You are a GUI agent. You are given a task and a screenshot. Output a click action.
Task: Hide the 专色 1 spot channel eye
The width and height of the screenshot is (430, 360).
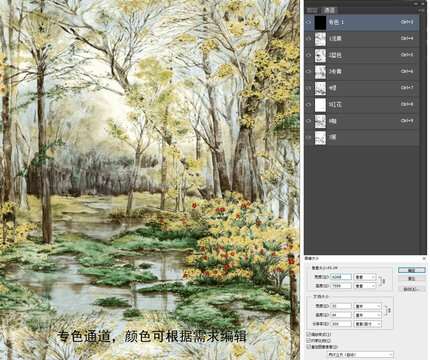309,22
